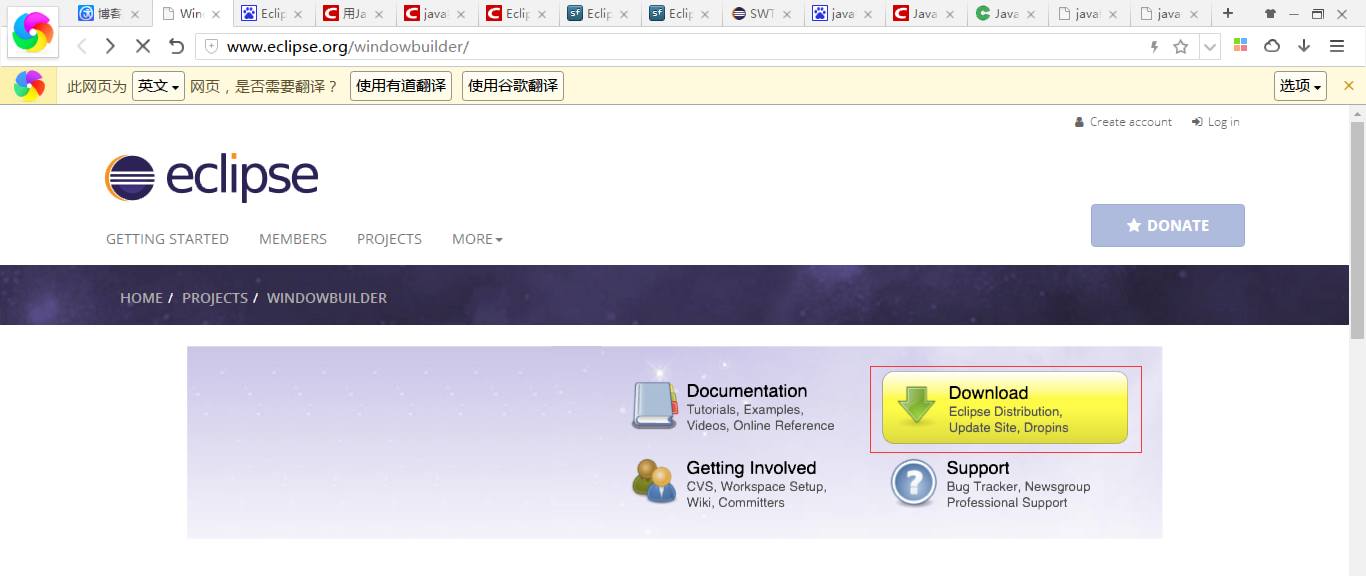Viewport: 1366px width, 576px height.
Task: Go forward with the right arrow button
Action: tap(111, 46)
